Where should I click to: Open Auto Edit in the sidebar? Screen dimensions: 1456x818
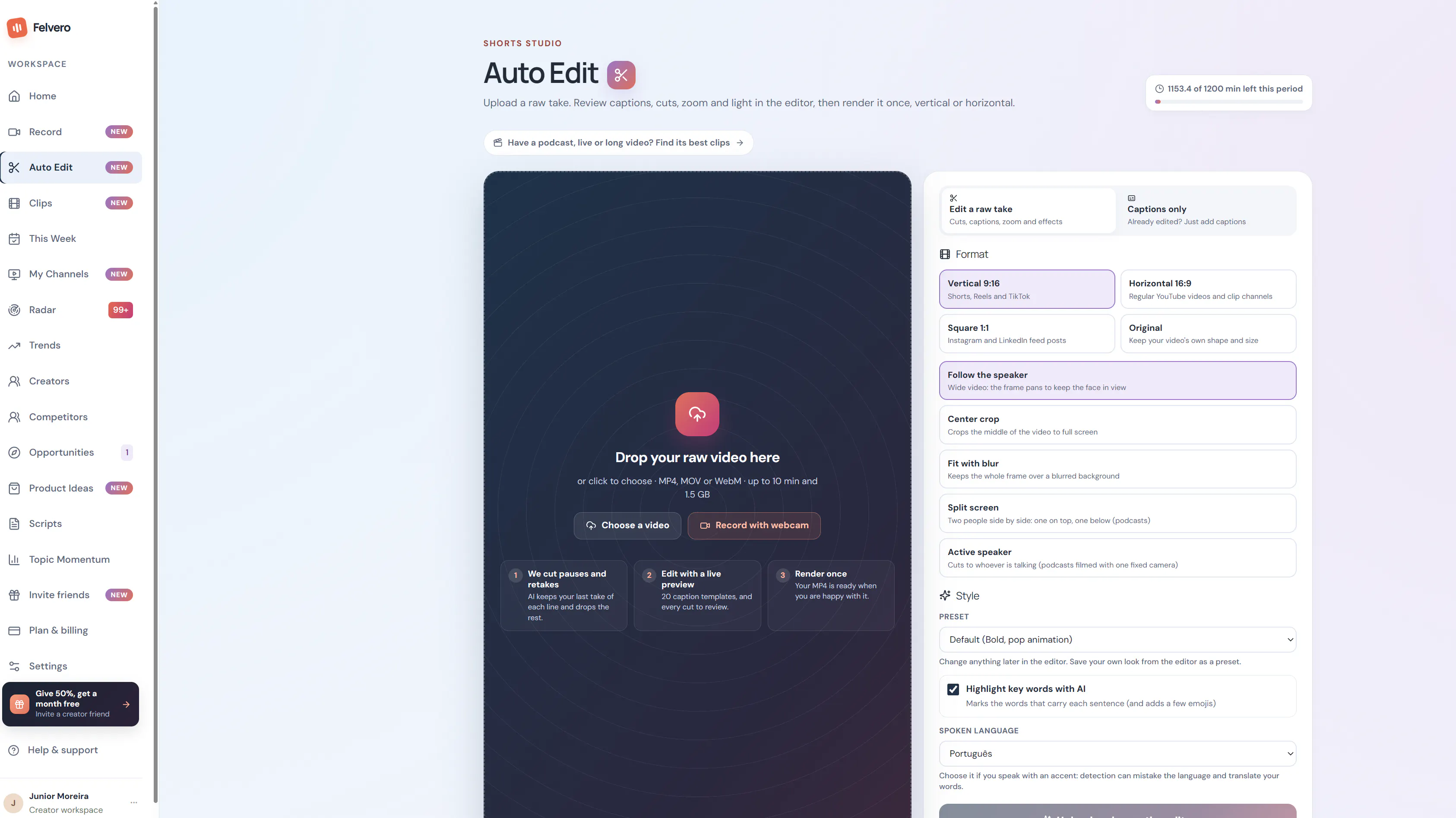(x=71, y=167)
